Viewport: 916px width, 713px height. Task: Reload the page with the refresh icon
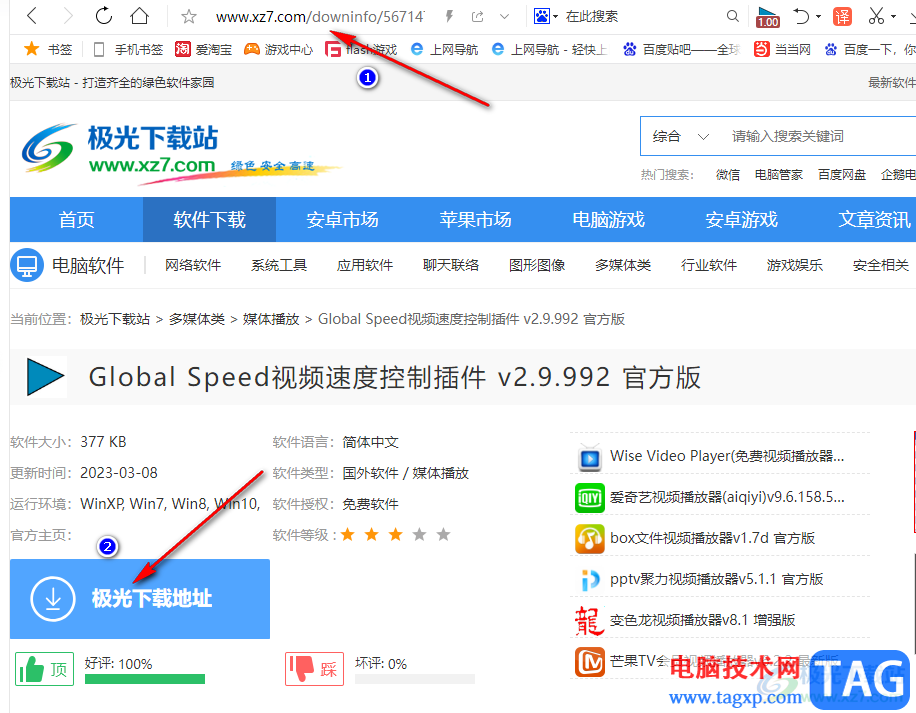(x=103, y=16)
